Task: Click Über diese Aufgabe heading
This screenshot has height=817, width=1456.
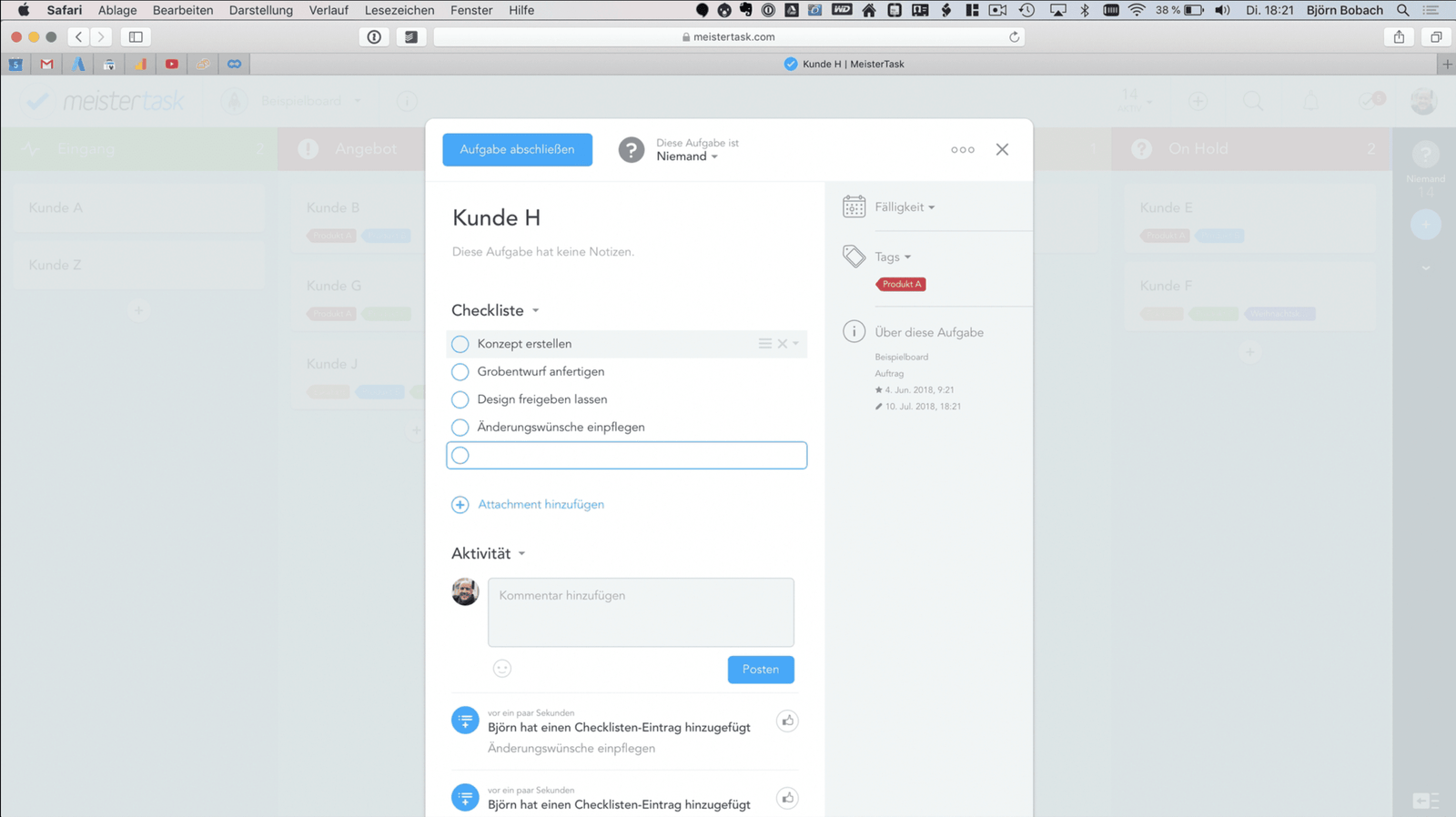Action: click(929, 332)
